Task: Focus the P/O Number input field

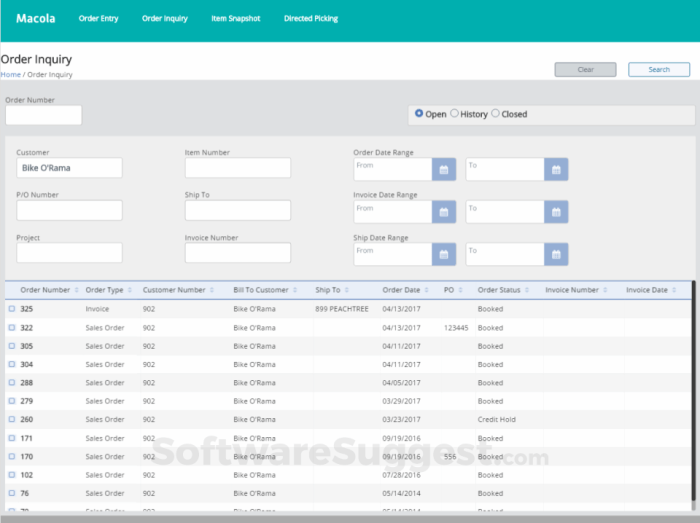Action: point(69,210)
